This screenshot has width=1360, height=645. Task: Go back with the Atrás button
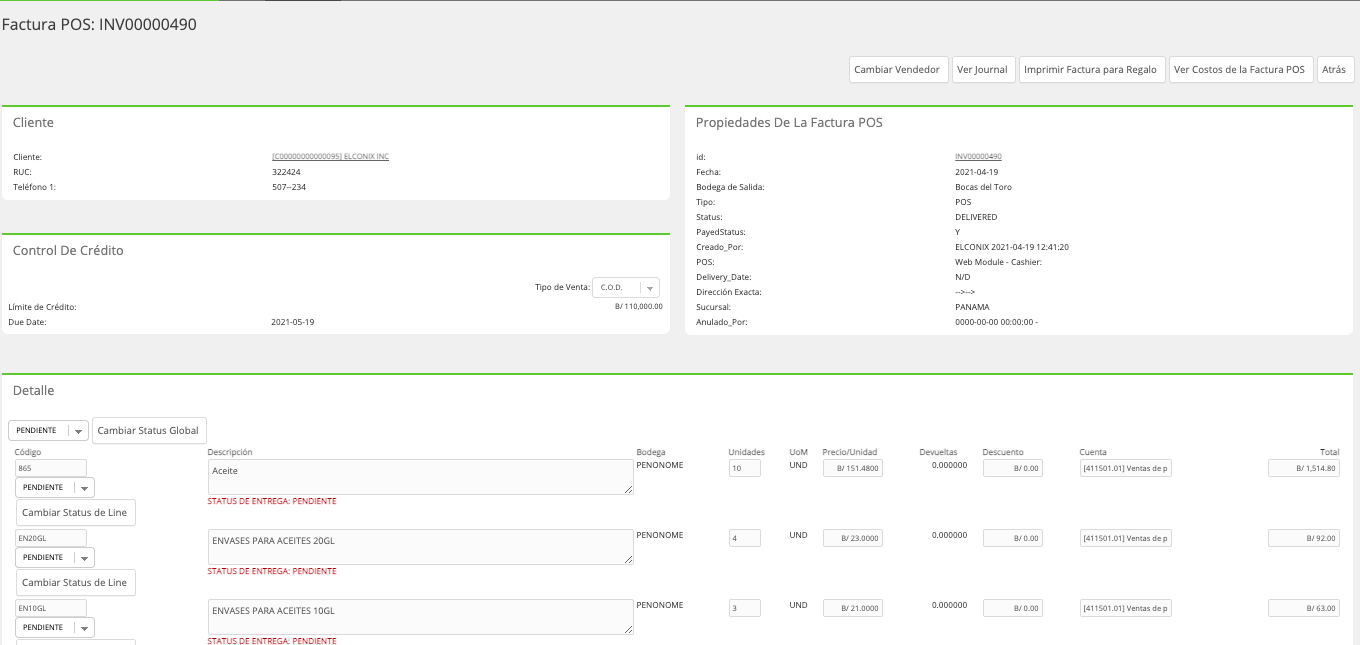click(1335, 70)
